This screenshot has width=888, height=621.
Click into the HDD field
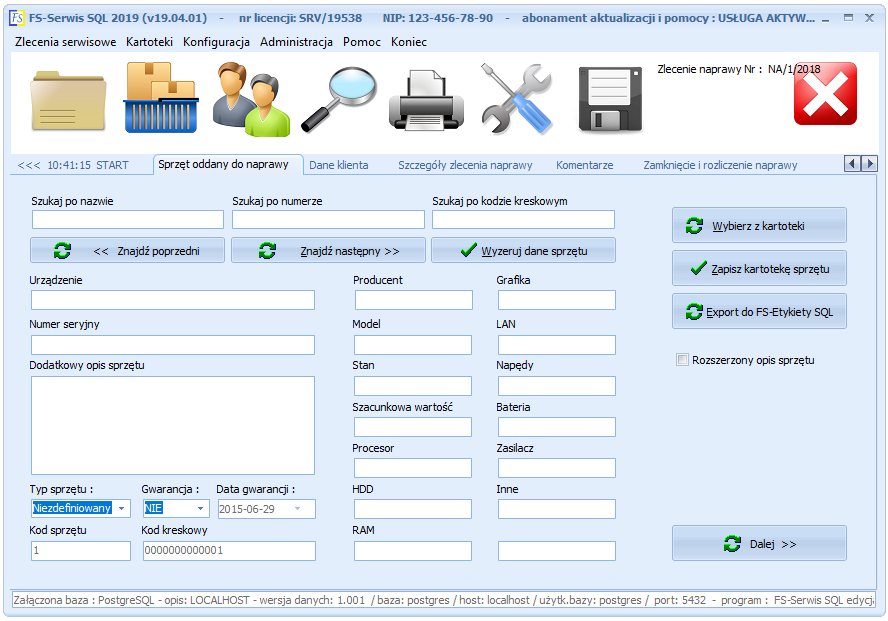click(x=413, y=509)
